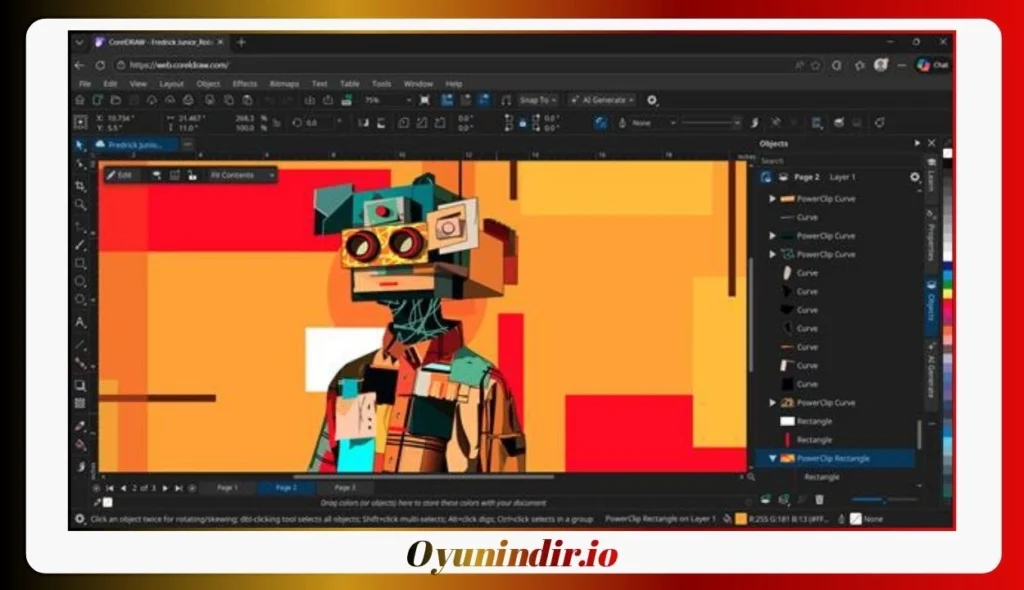Screen dimensions: 1024x590
Task: Select the Zoom tool in the toolbox
Action: point(80,205)
